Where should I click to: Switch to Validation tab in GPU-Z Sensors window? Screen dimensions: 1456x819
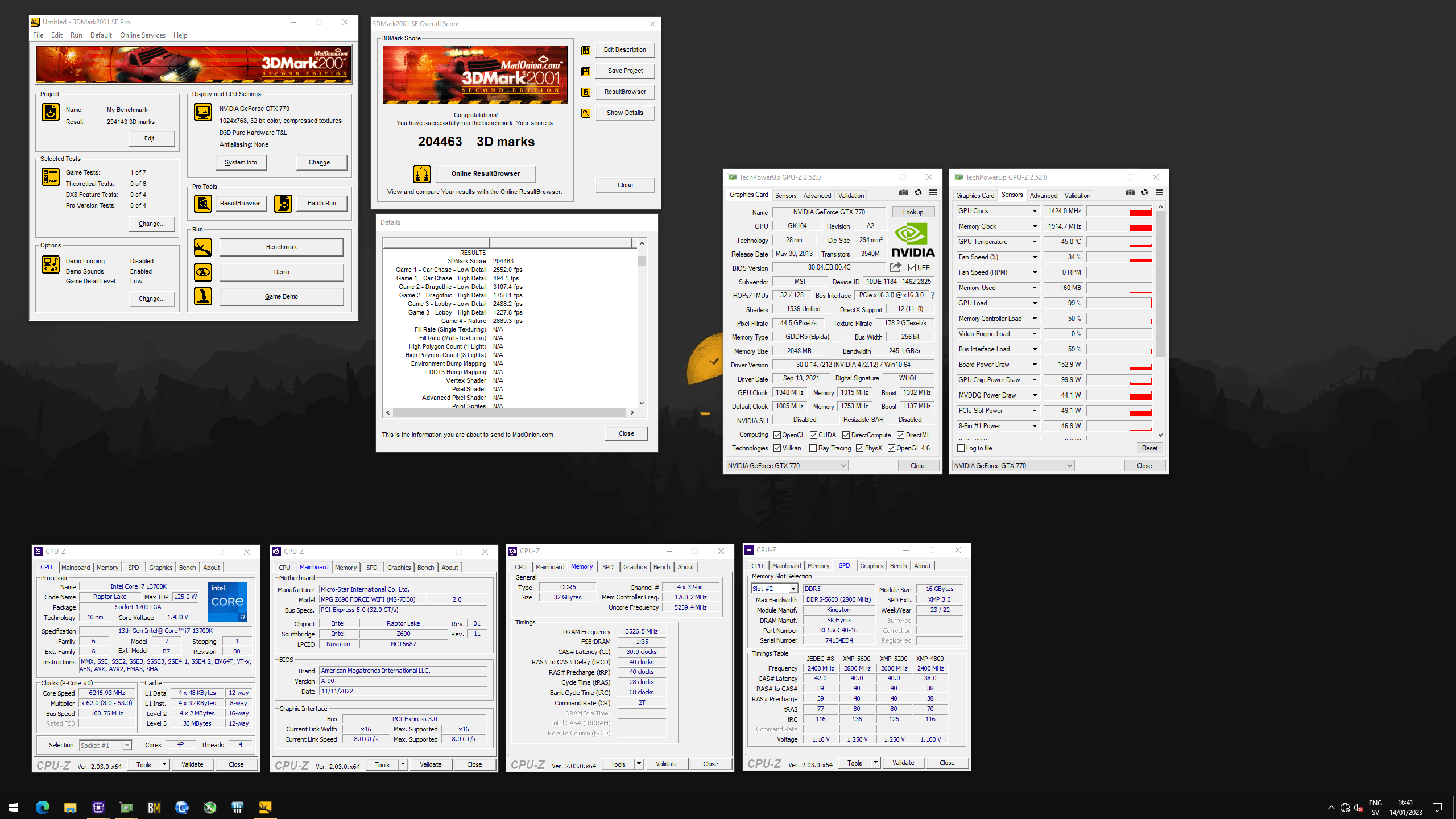(1077, 195)
